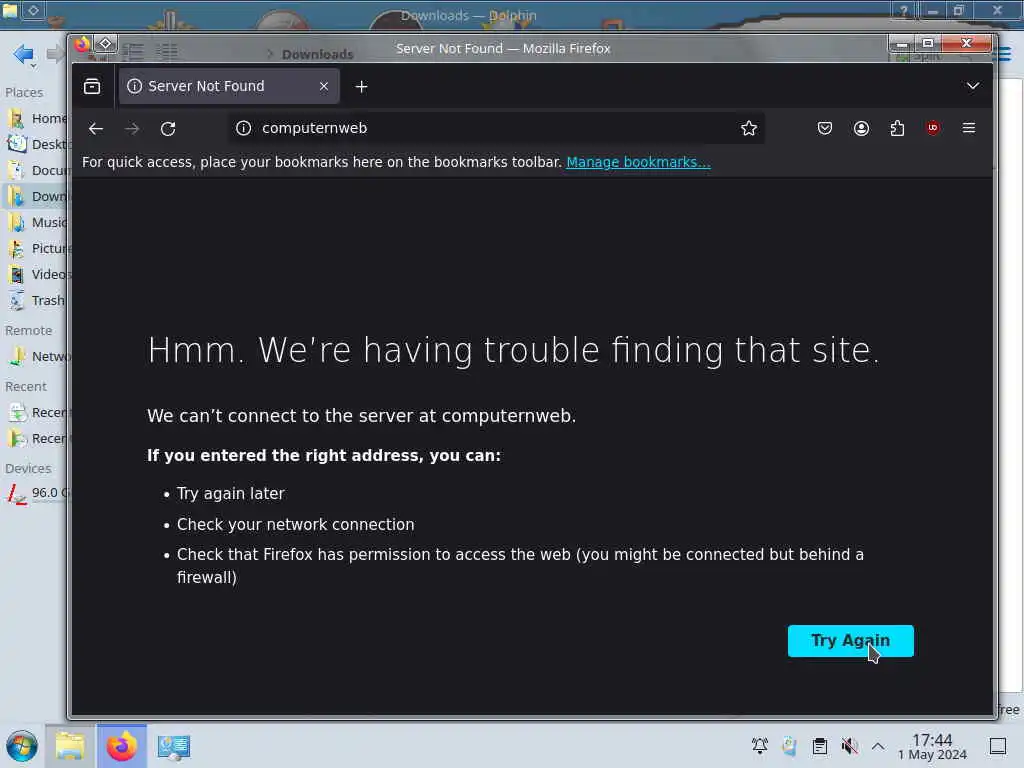Click the show desktop button

[x=997, y=746]
